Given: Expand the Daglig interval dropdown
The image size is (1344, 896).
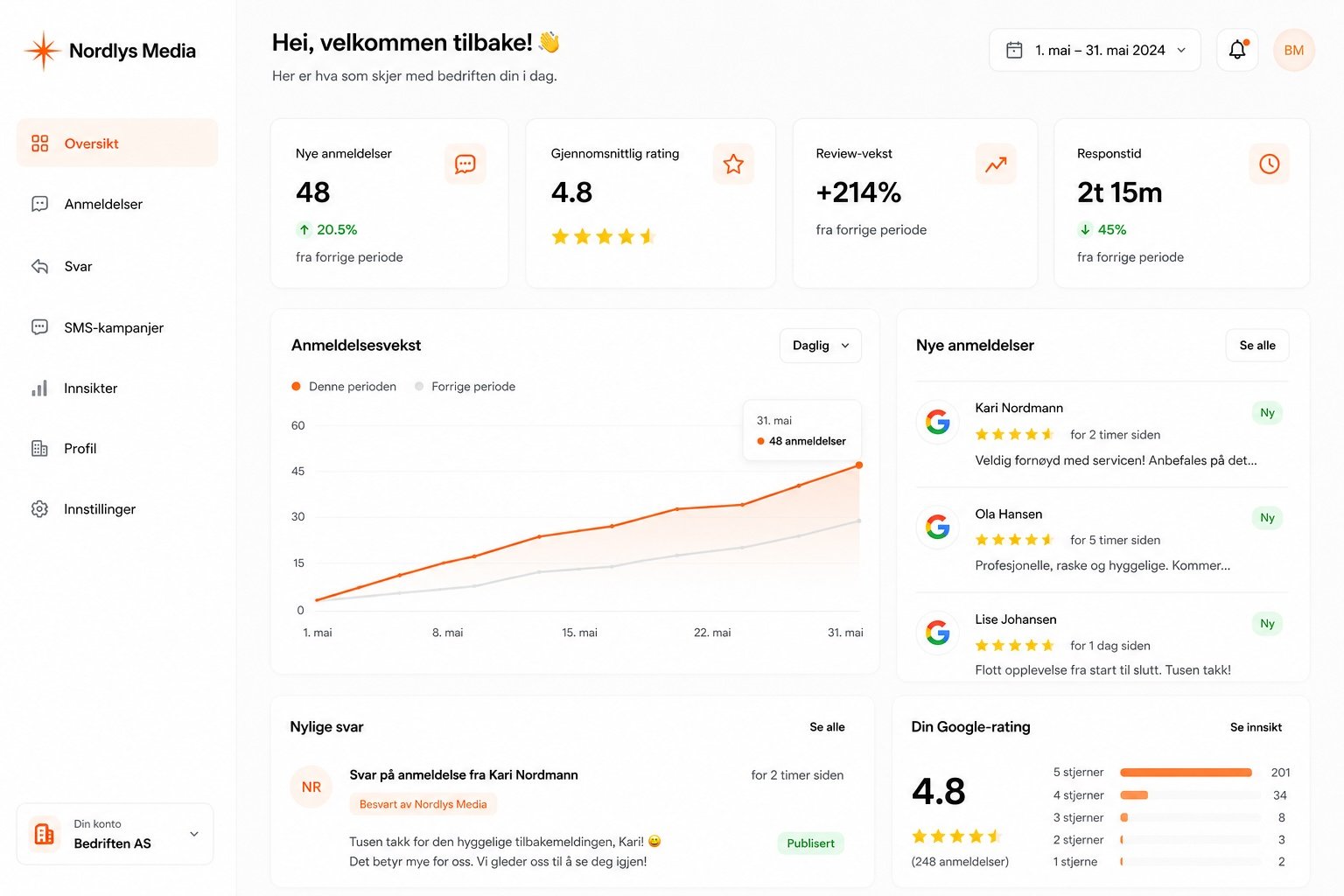Looking at the screenshot, I should 820,346.
